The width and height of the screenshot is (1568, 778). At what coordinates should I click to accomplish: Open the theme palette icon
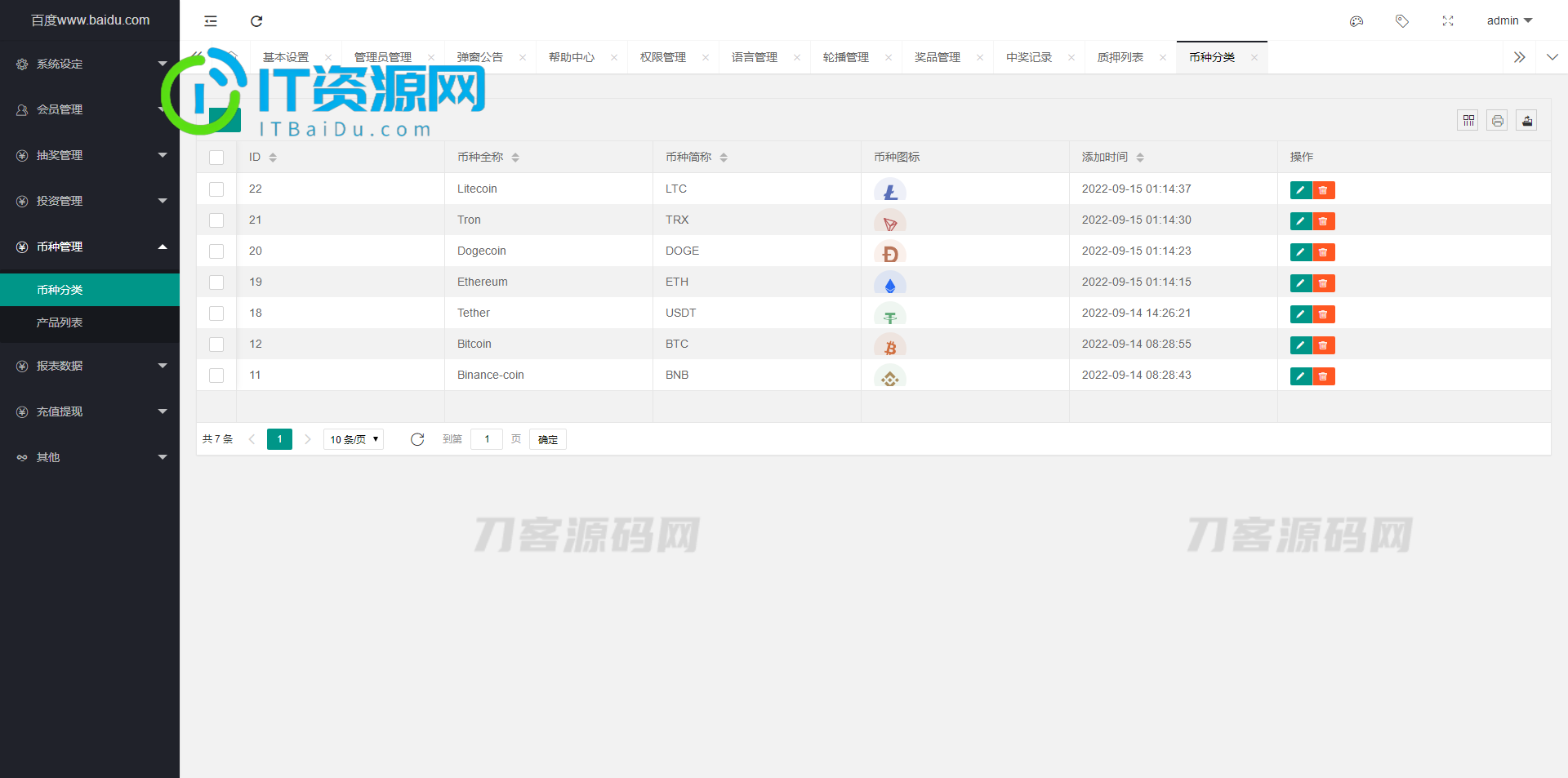[1356, 21]
